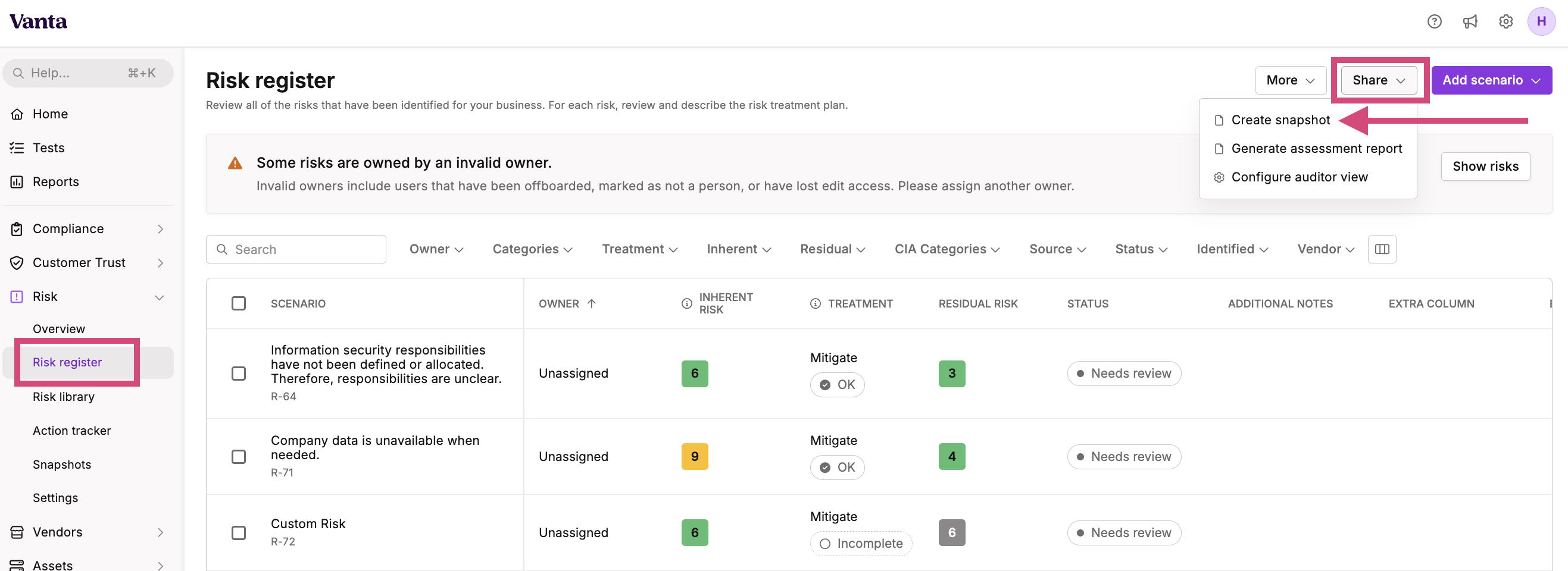Click the Owner column sort arrow
The height and width of the screenshot is (571, 1568).
tap(592, 303)
